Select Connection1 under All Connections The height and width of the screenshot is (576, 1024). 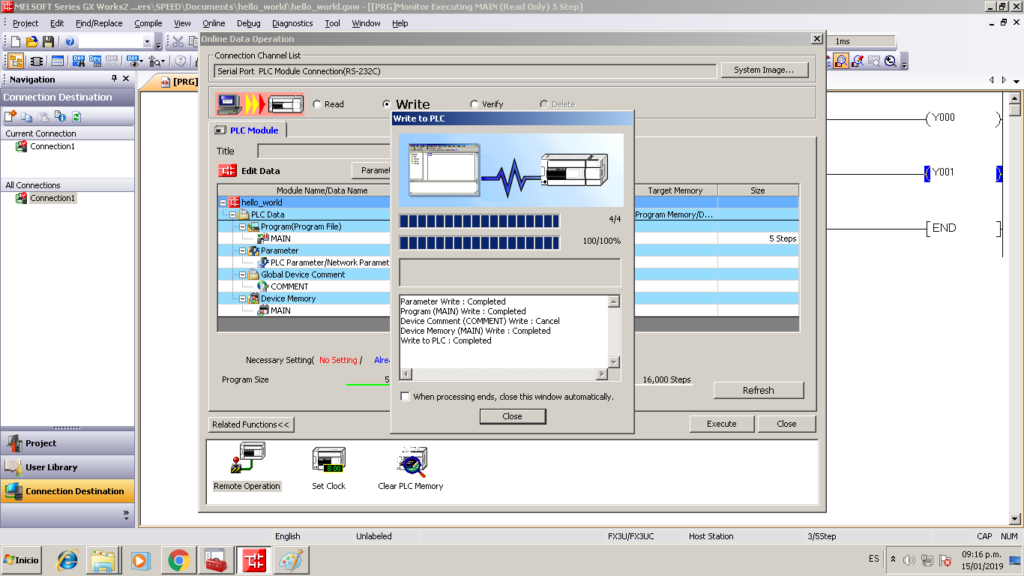tap(52, 198)
